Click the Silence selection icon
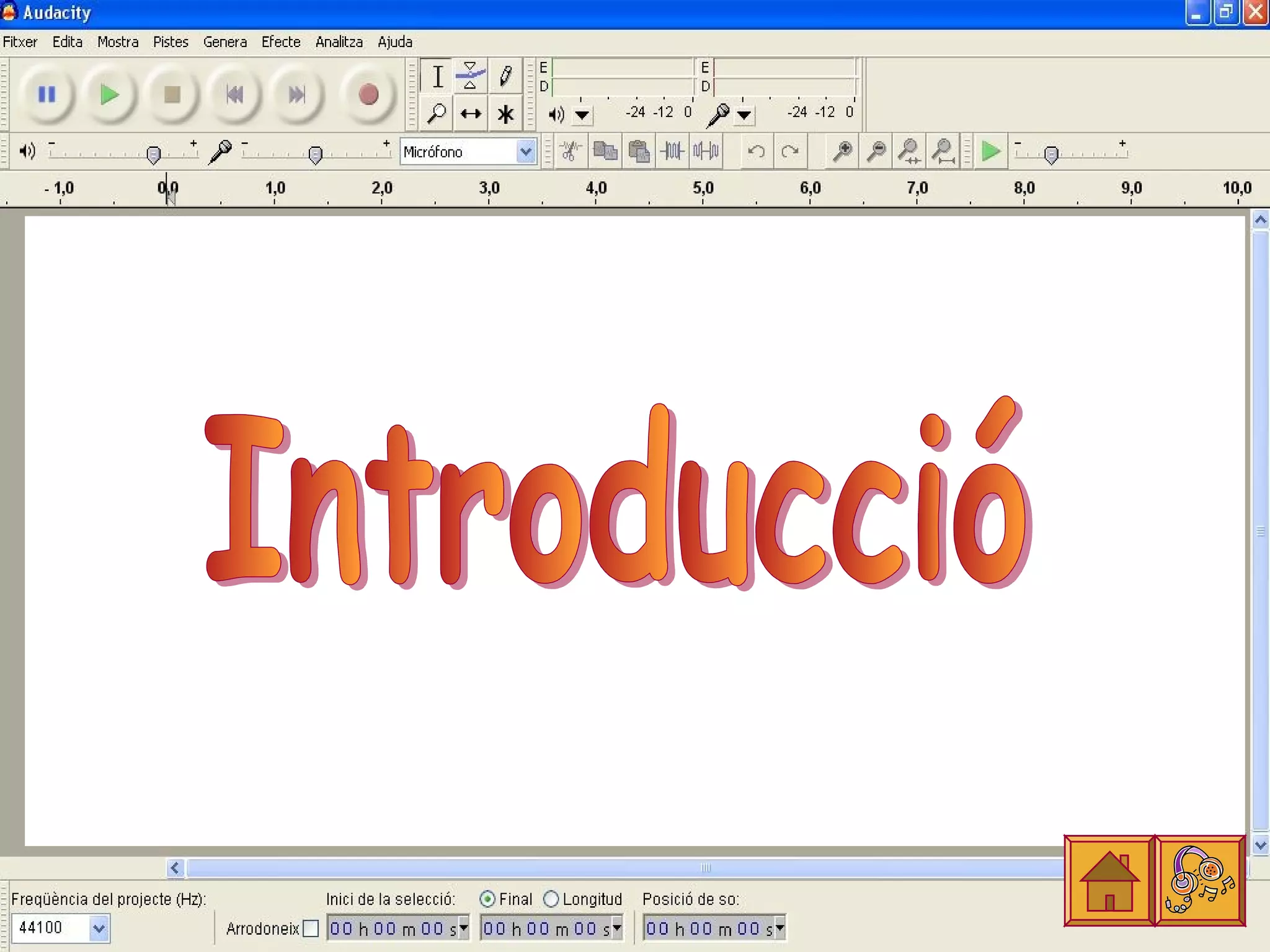 tap(706, 151)
